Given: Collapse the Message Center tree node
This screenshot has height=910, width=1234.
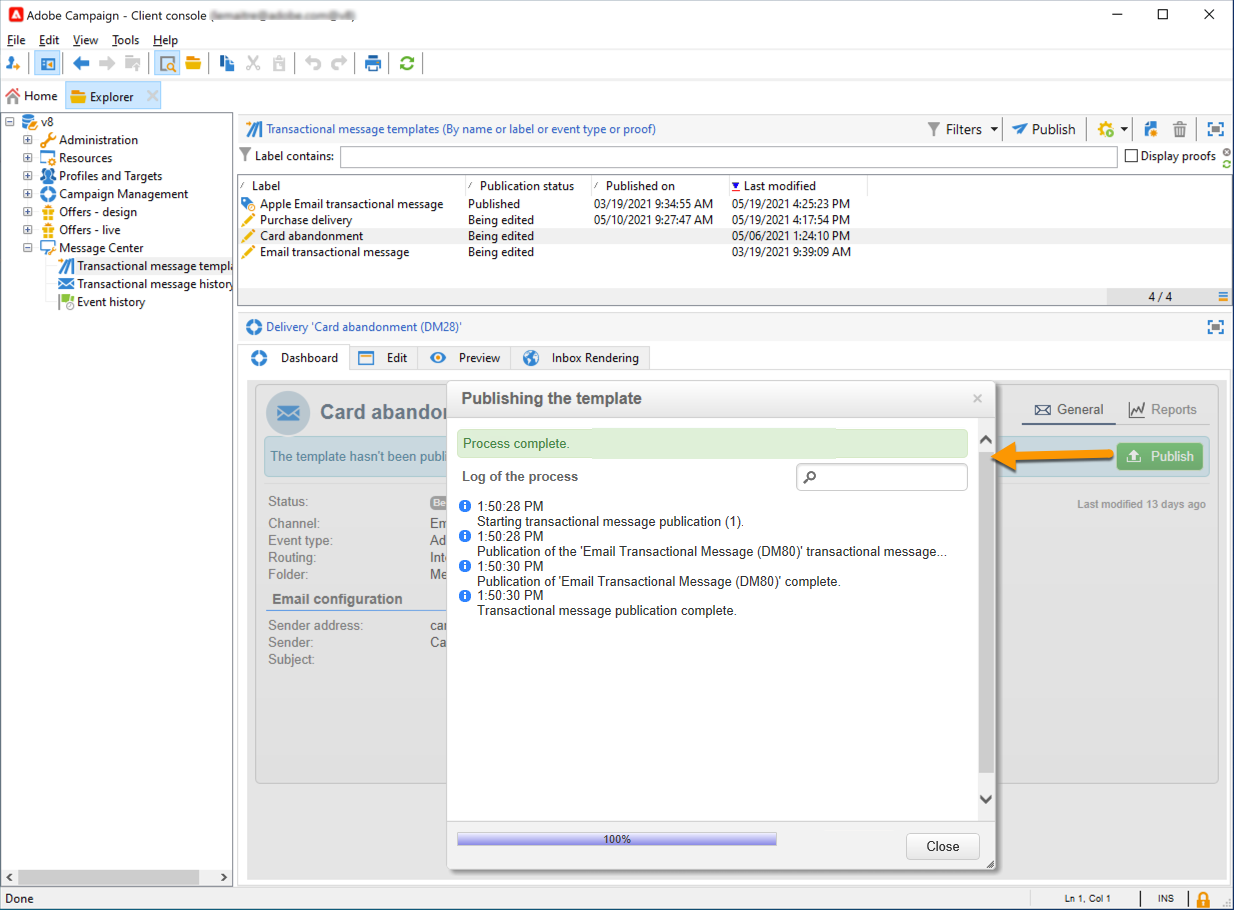Looking at the screenshot, I should 28,248.
